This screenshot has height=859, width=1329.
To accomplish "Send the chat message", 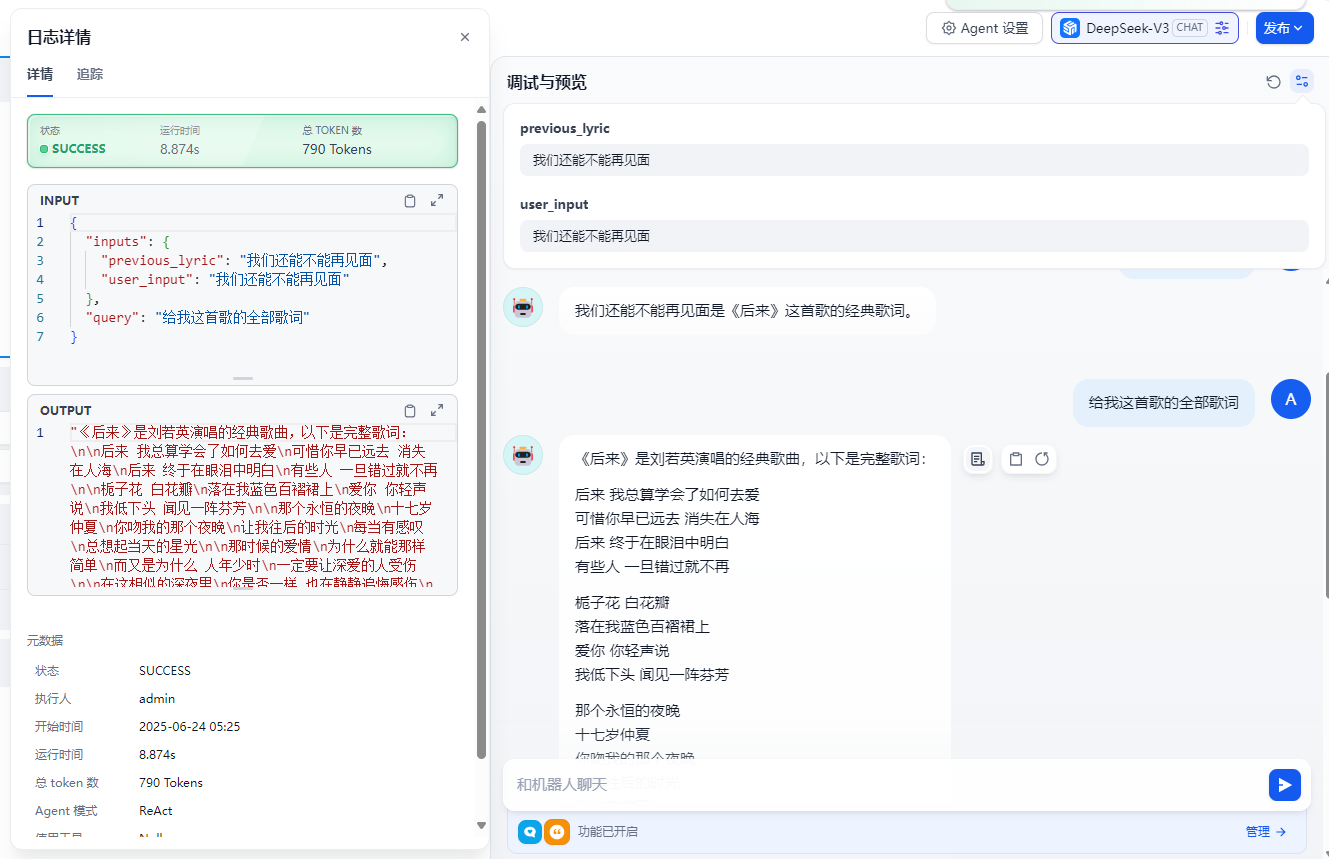I will (1284, 785).
